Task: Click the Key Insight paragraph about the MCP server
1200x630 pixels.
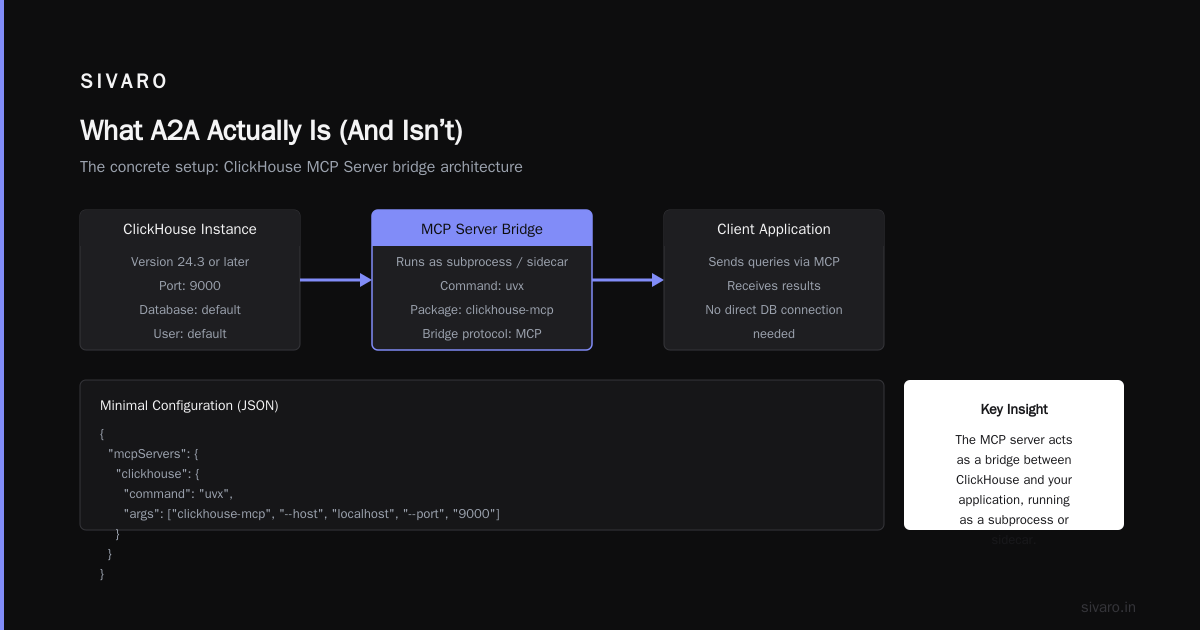Action: click(x=1014, y=490)
